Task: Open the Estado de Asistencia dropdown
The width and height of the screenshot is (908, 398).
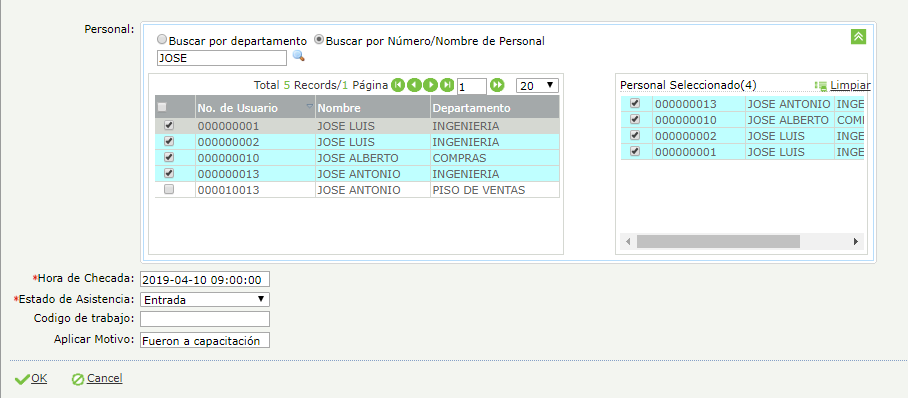Action: click(x=205, y=300)
